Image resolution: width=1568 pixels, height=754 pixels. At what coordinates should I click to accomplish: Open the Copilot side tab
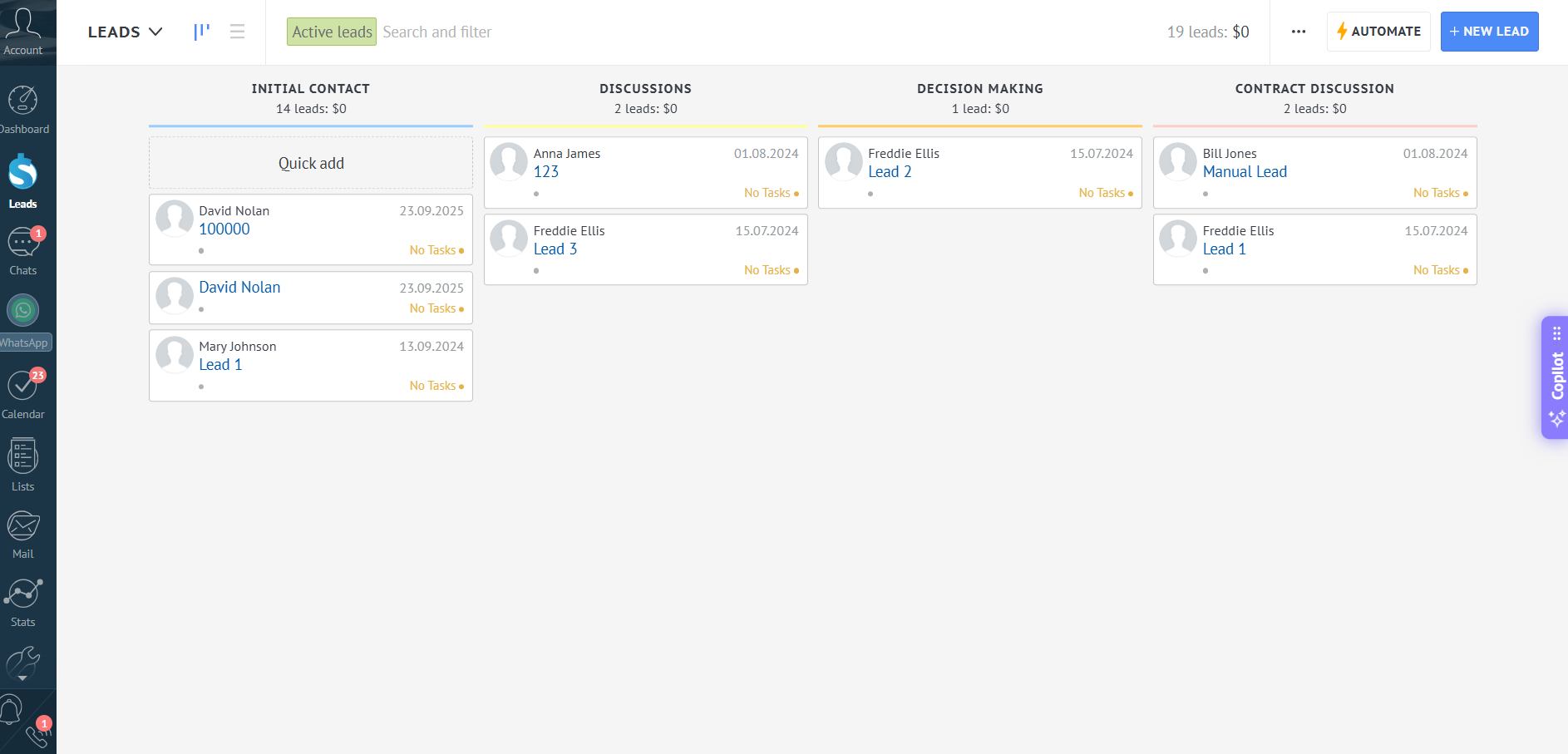tap(1556, 377)
